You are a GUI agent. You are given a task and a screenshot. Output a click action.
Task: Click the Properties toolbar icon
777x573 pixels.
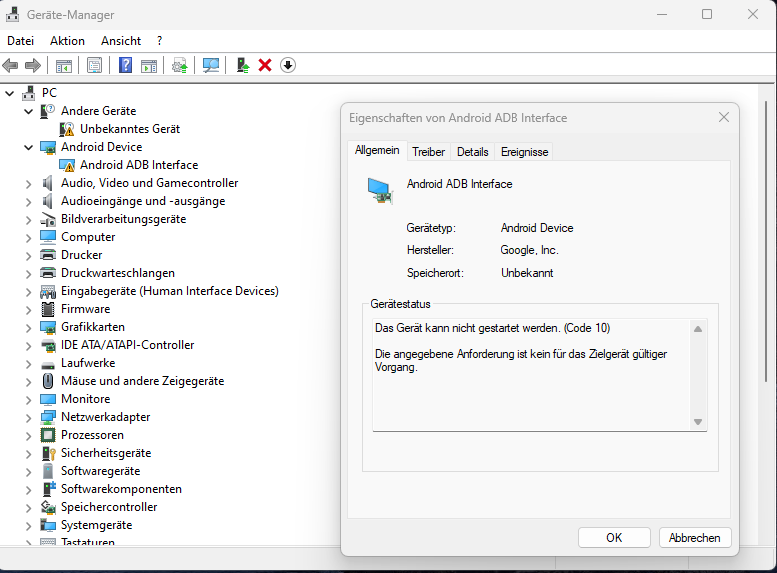tap(94, 65)
